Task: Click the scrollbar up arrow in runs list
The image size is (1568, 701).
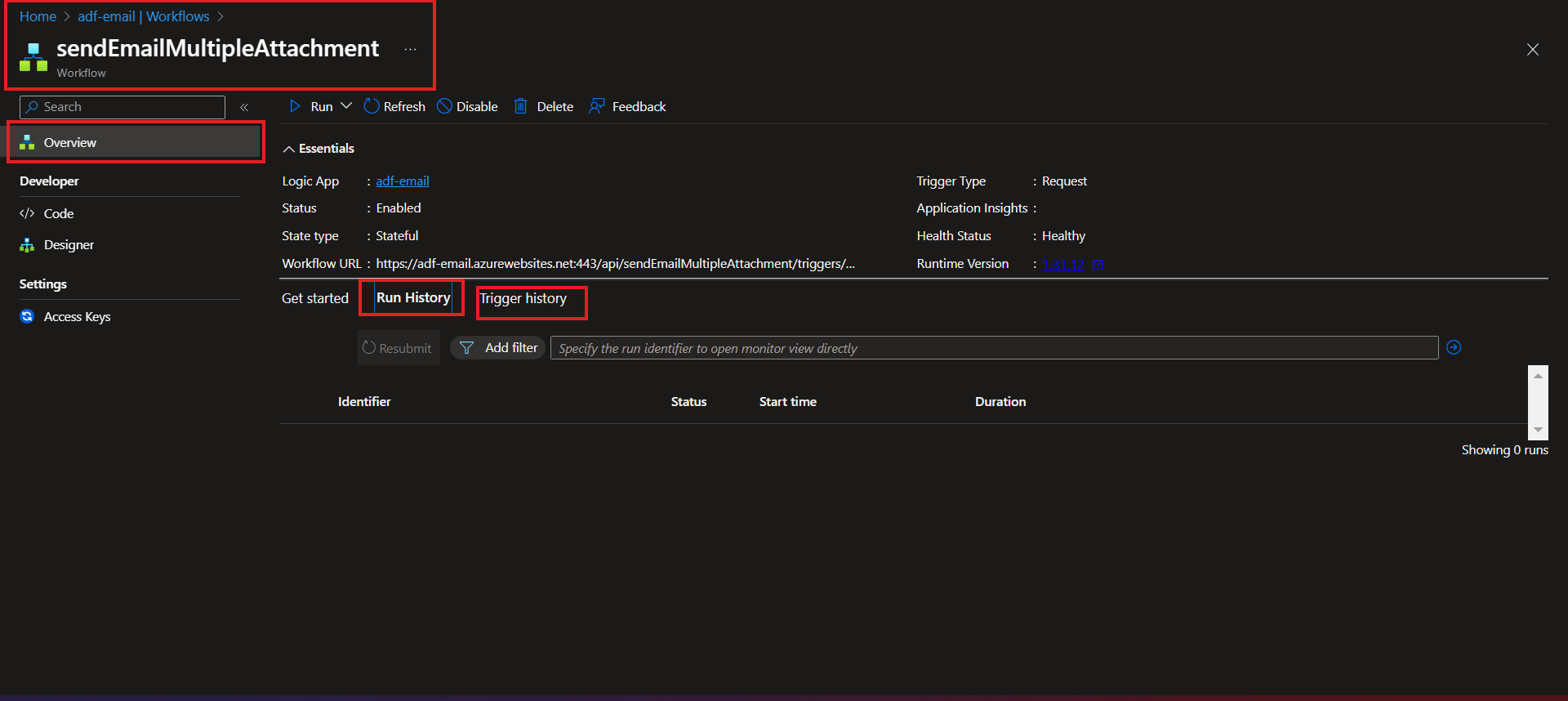Action: point(1538,376)
